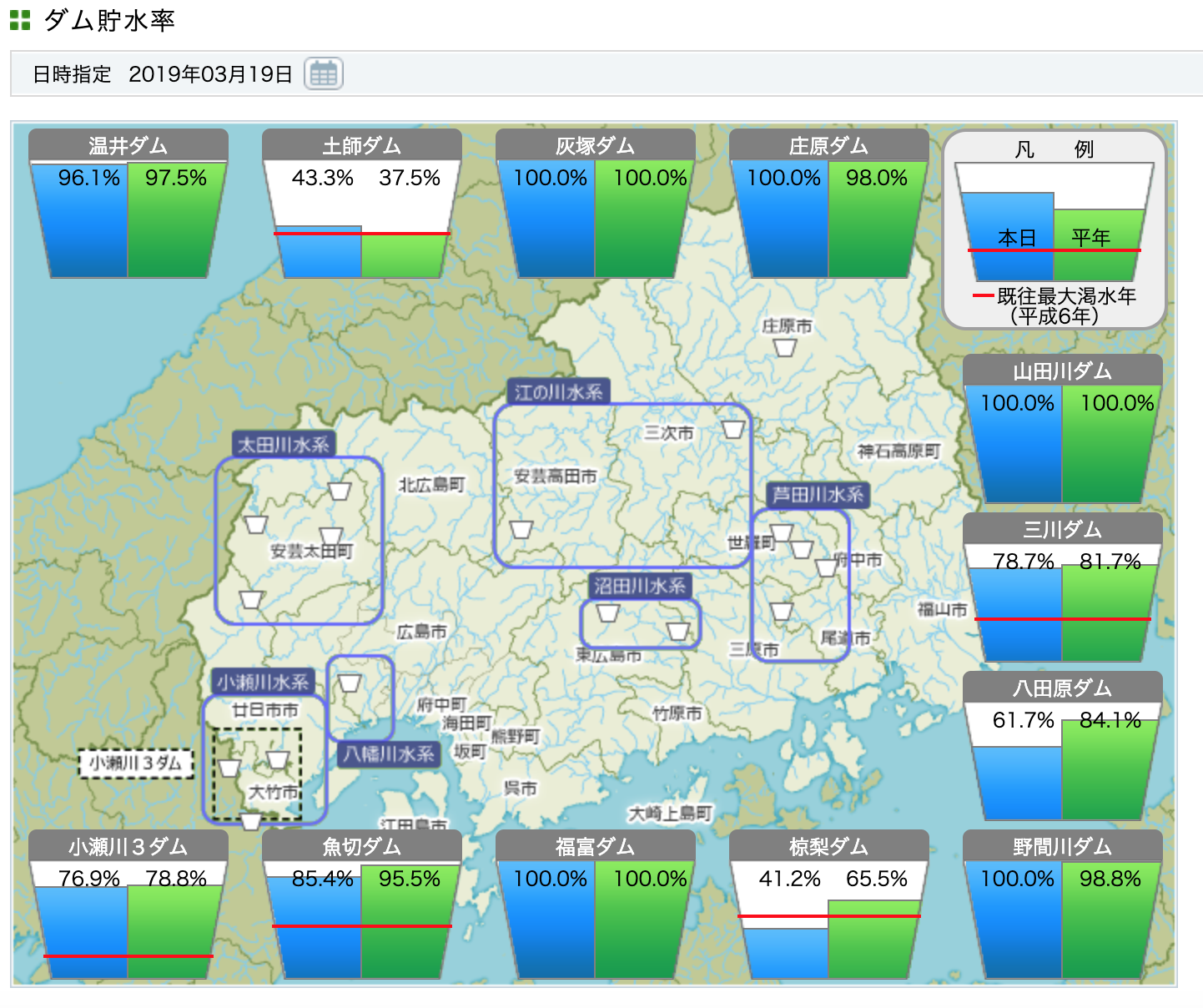Click the left dam marker in 沼田川水系
The height and width of the screenshot is (1008, 1203).
(608, 613)
